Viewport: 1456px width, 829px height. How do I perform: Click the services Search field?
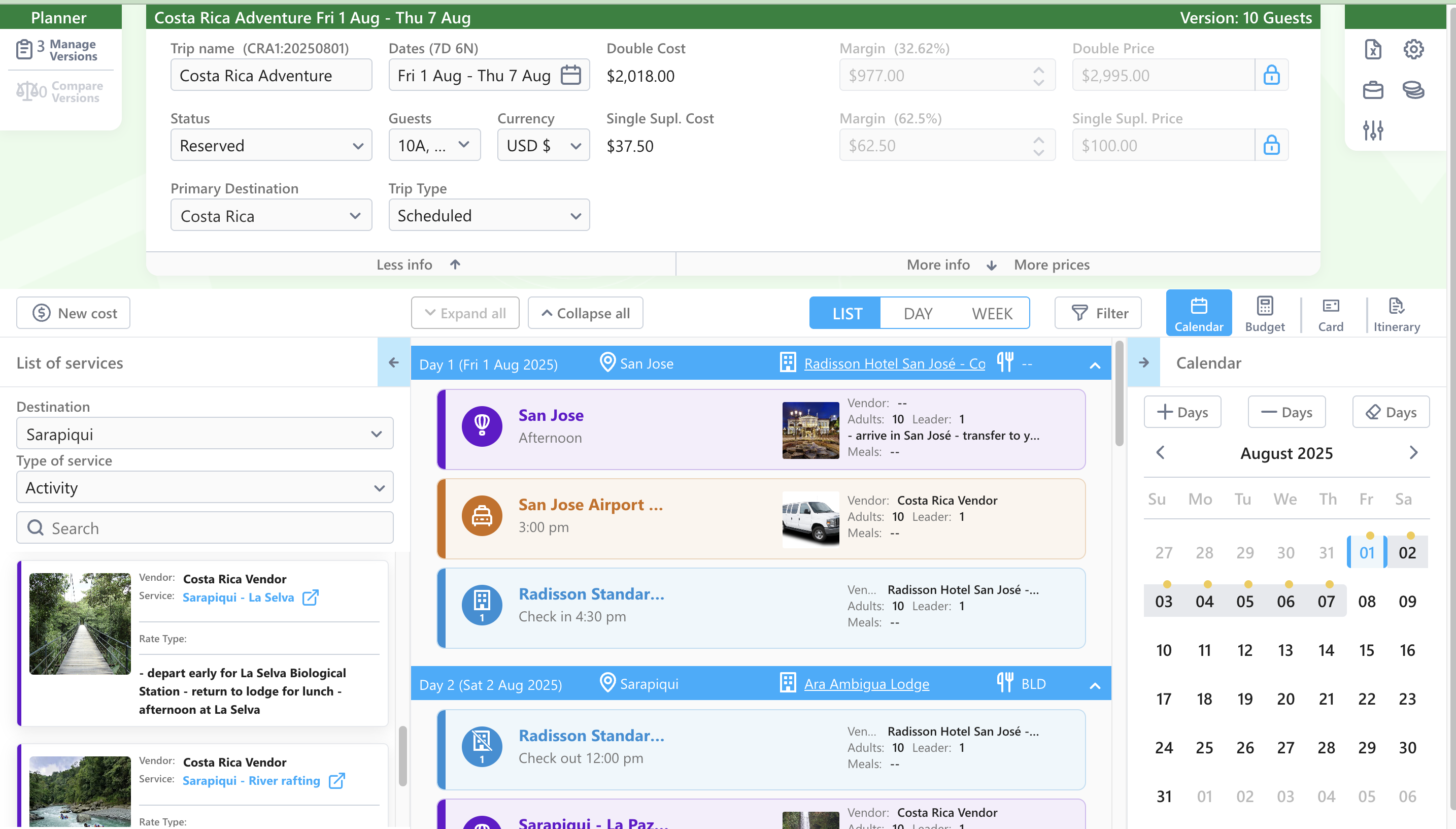point(205,528)
